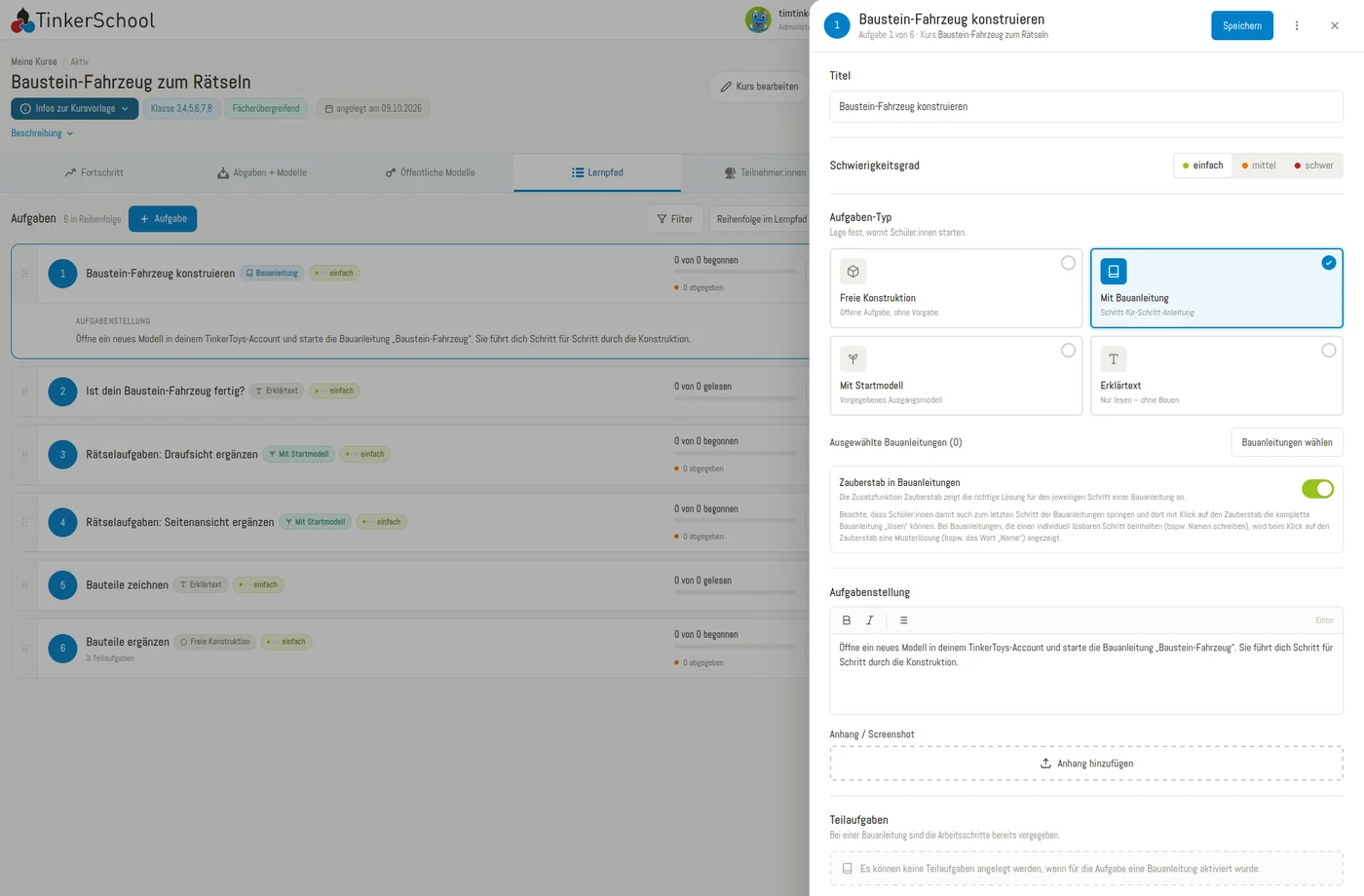This screenshot has width=1364, height=896.
Task: Click the Freie Konstruktion cube icon
Action: pyautogui.click(x=853, y=272)
